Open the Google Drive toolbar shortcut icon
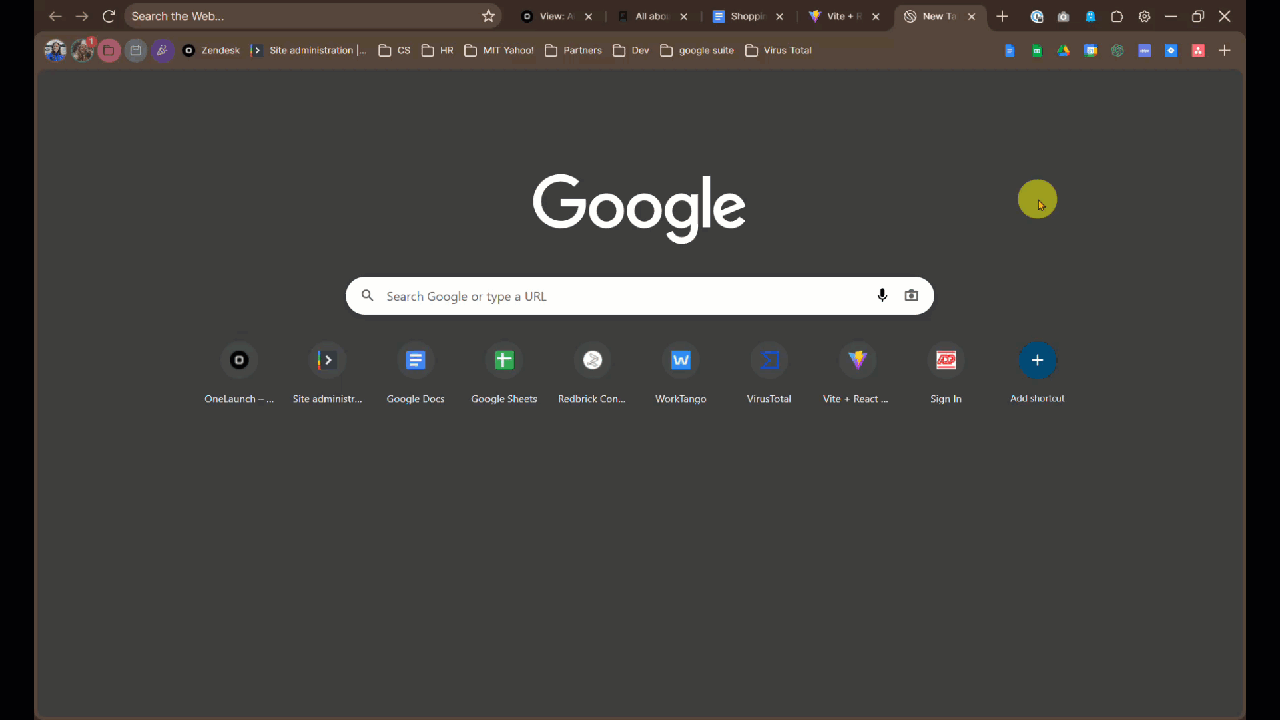1280x720 pixels. pyautogui.click(x=1064, y=51)
